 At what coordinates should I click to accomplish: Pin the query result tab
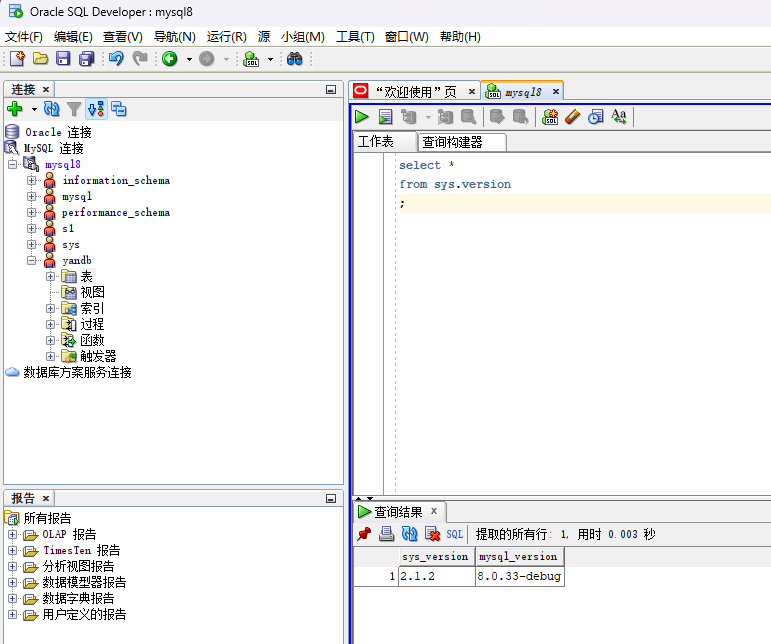coord(364,534)
